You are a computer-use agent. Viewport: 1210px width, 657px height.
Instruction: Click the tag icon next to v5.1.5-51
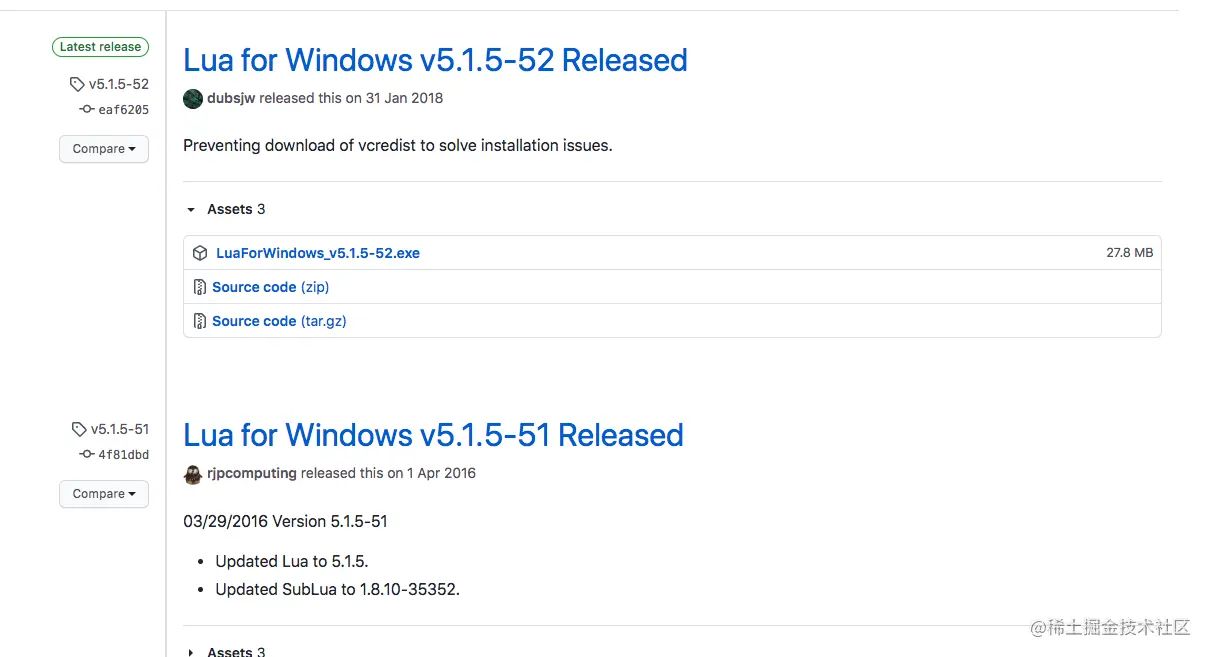click(79, 429)
